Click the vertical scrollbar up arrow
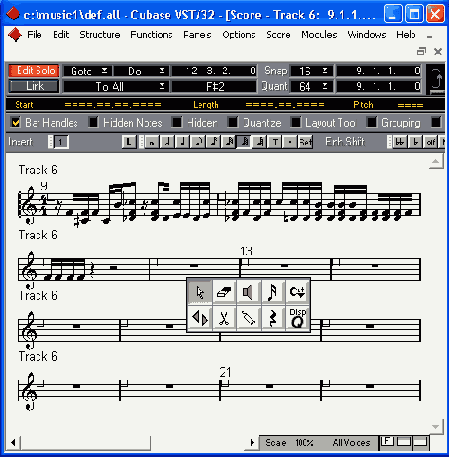This screenshot has height=457, width=449. click(x=435, y=162)
